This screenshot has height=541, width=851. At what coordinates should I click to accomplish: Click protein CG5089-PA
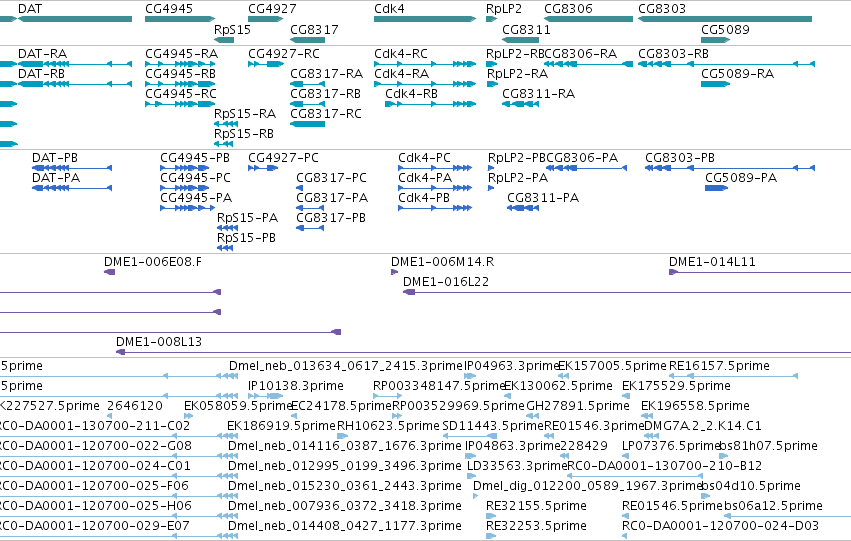(x=716, y=188)
